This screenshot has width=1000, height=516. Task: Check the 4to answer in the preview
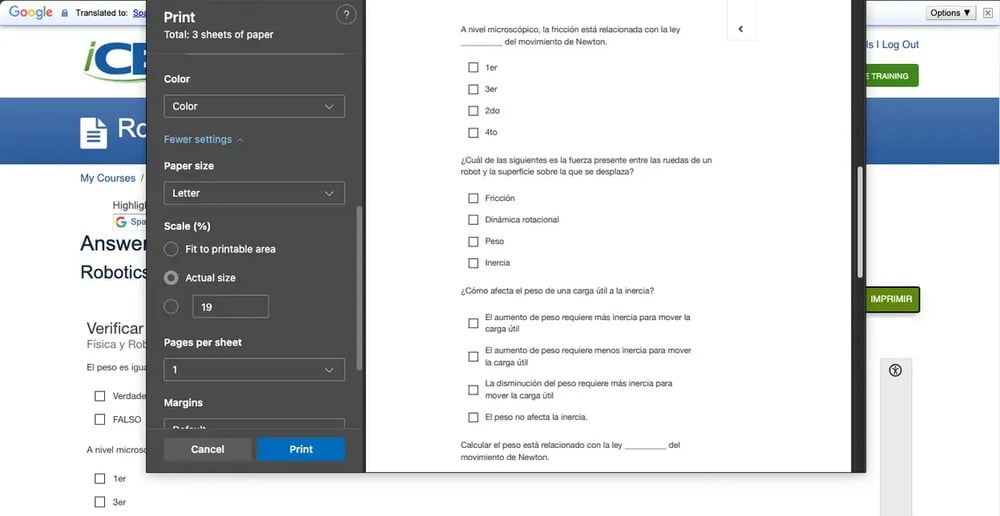tap(473, 133)
